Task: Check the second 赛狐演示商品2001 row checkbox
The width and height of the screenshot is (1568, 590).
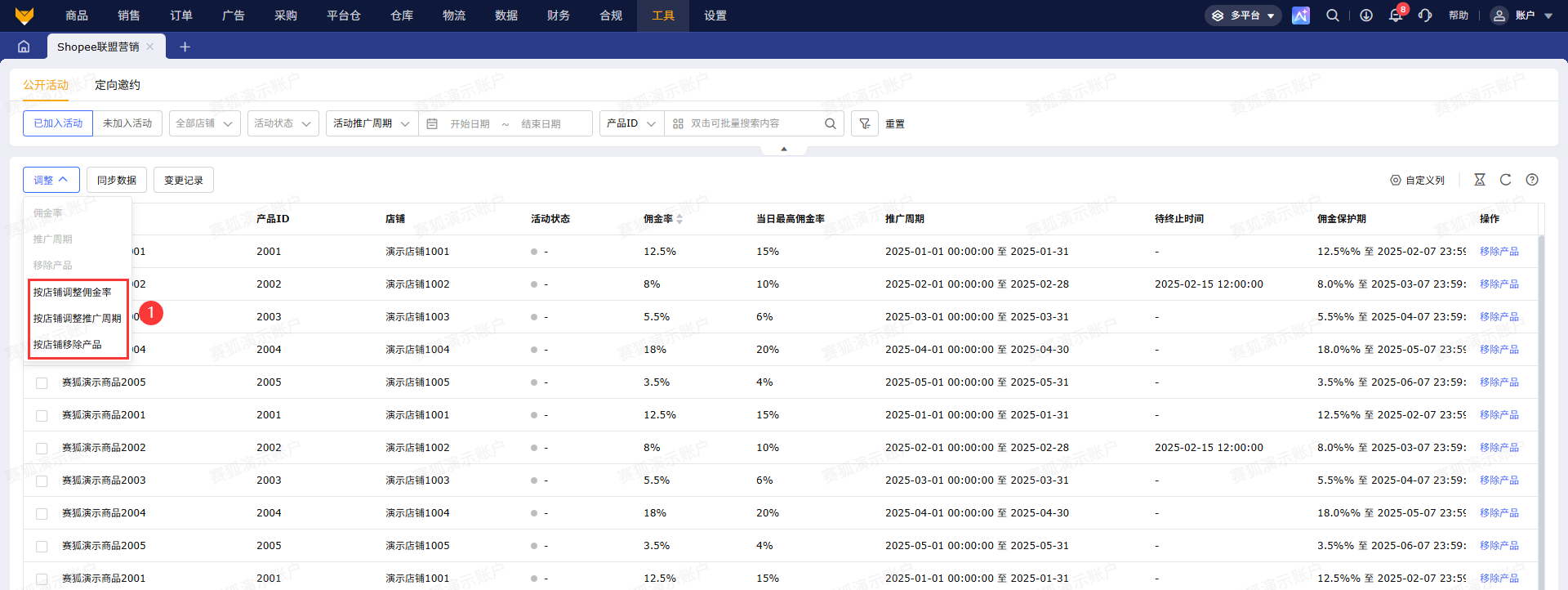Action: (x=42, y=415)
